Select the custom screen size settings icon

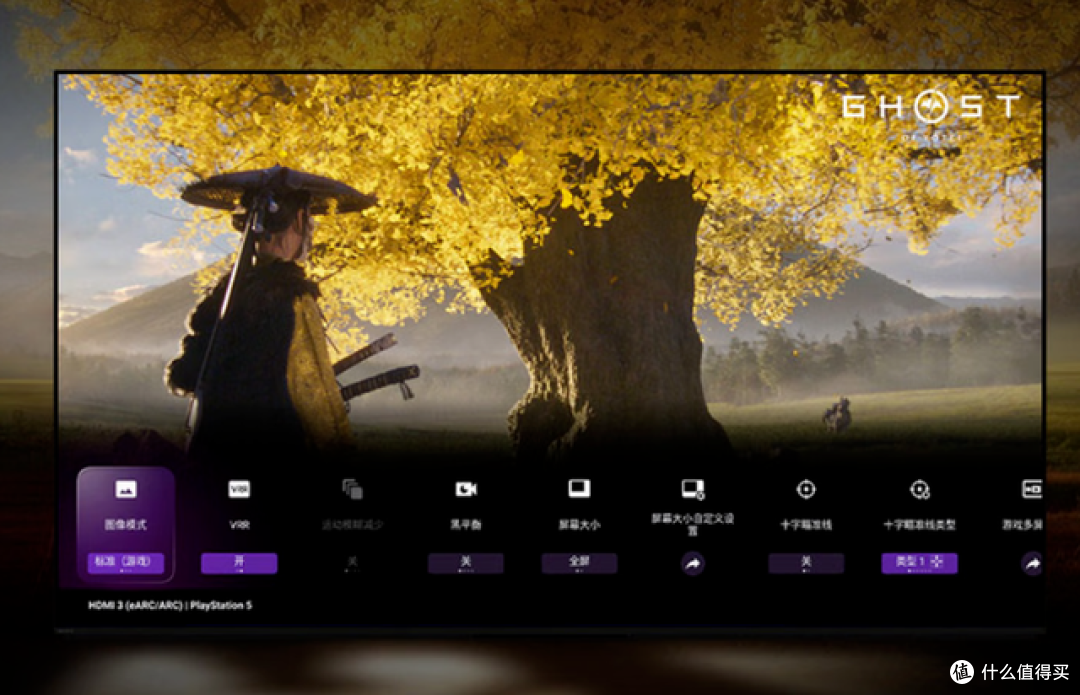(x=693, y=489)
